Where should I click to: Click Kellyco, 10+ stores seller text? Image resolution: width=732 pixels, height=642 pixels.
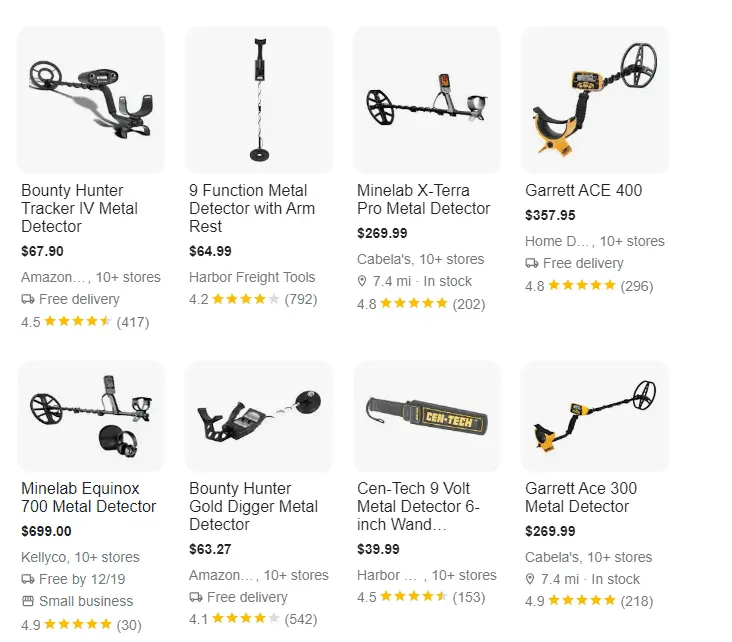[80, 557]
